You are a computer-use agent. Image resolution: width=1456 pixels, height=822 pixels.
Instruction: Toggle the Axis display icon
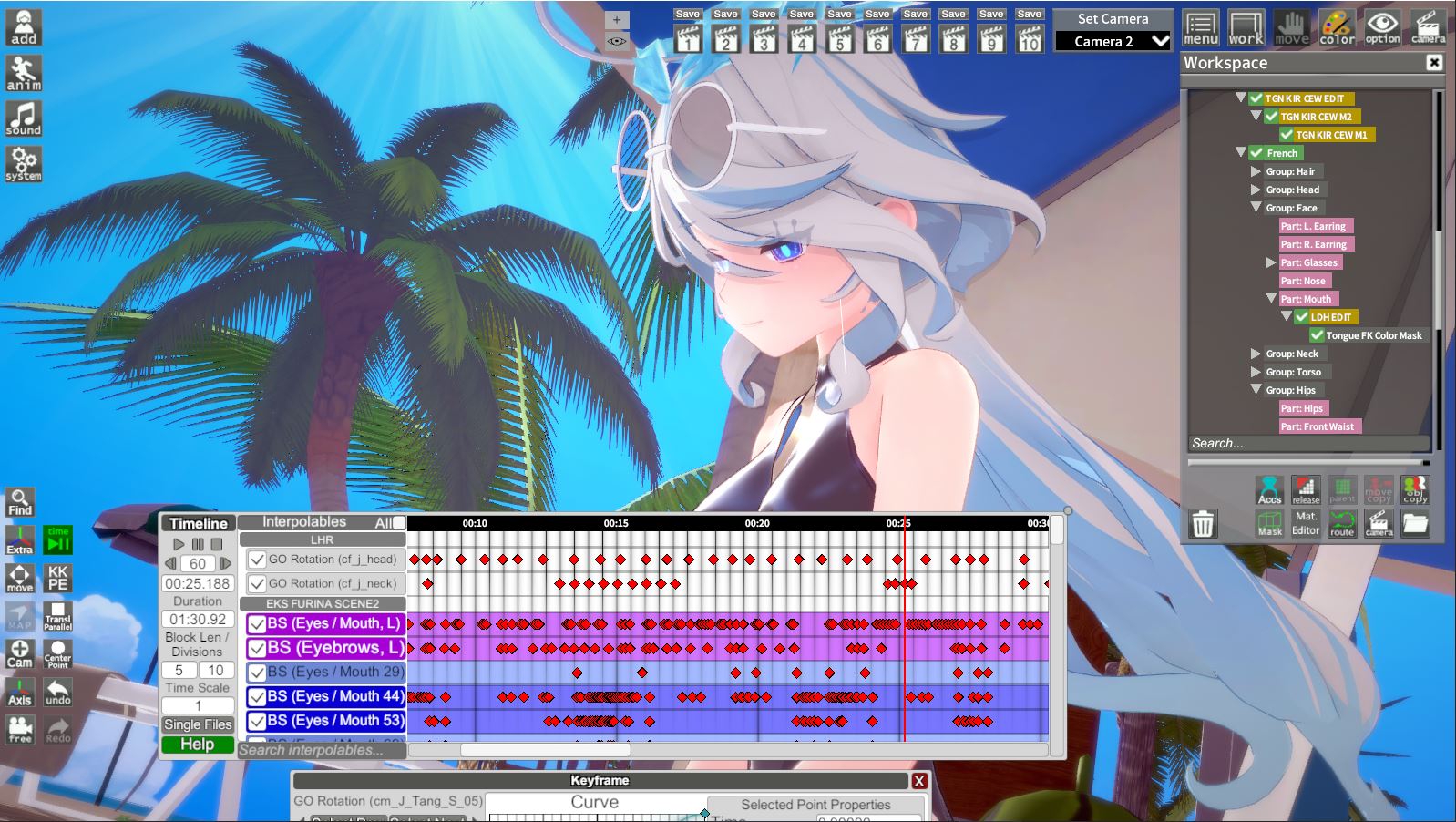click(x=20, y=693)
